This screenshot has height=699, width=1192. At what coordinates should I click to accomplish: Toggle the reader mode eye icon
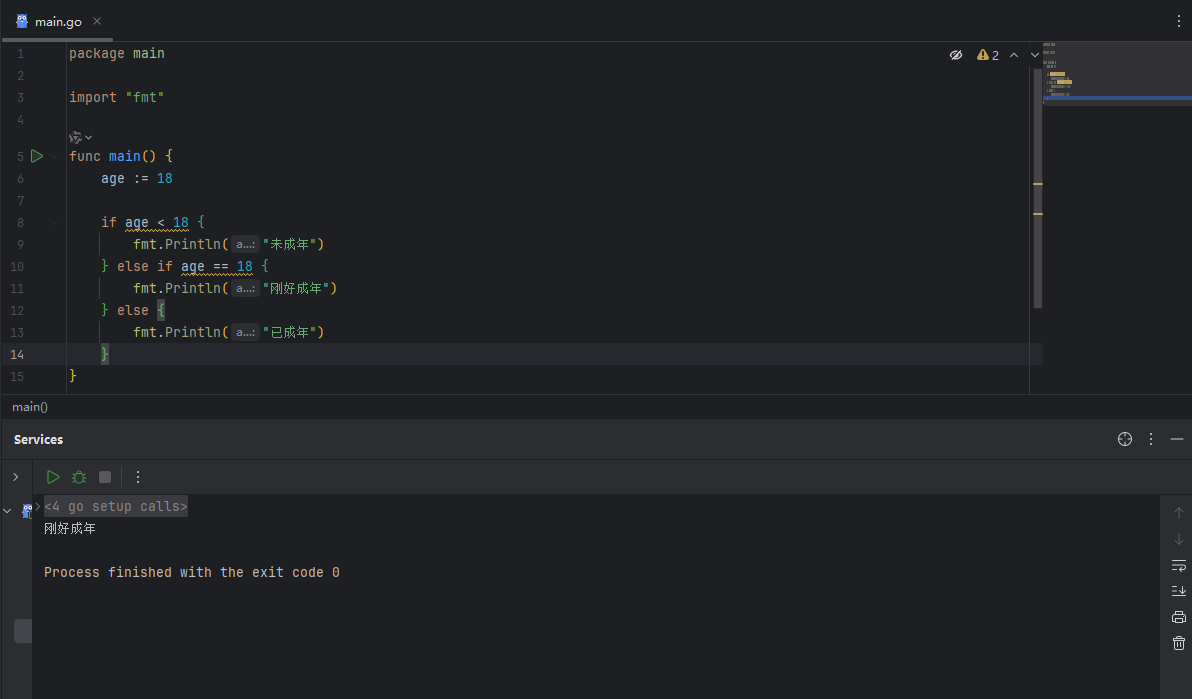tap(956, 55)
